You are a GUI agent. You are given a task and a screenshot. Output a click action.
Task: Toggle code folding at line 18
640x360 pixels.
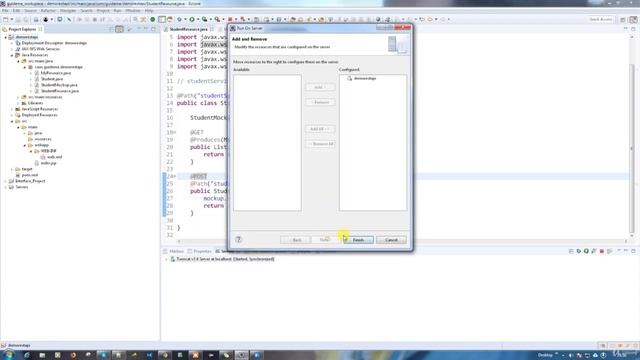click(175, 132)
